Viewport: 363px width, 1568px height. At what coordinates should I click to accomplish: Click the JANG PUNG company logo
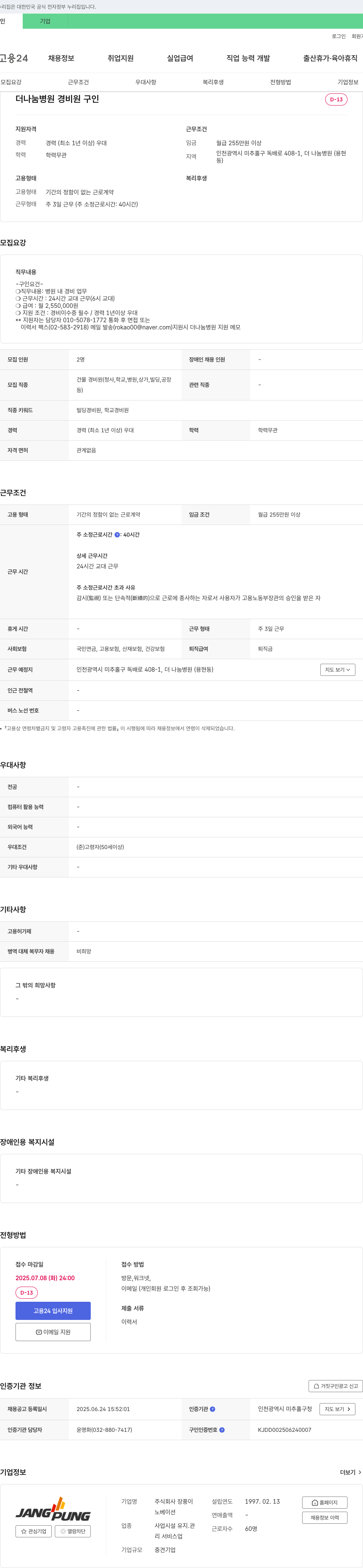(53, 1509)
